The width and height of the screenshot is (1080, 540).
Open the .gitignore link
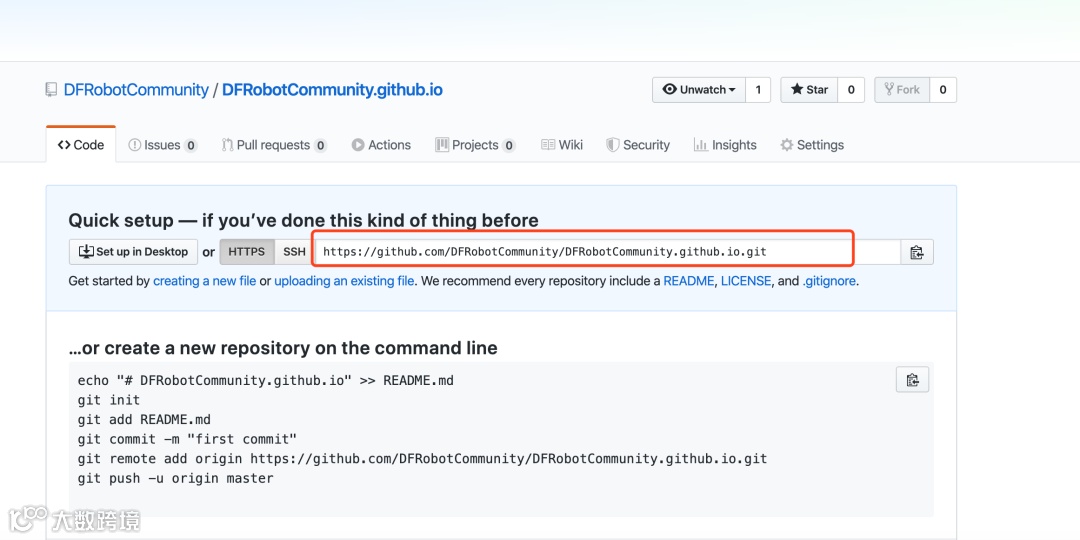point(829,281)
